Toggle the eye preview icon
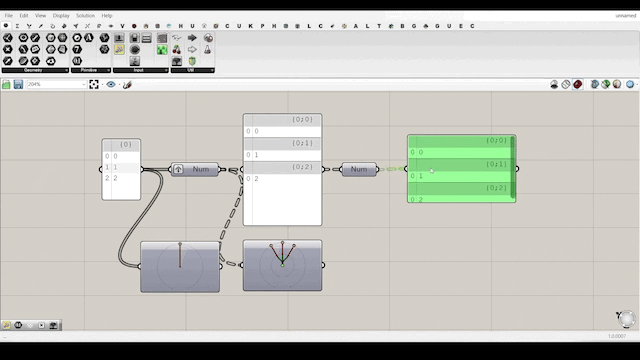Screen dimensions: 640x360 [111, 84]
